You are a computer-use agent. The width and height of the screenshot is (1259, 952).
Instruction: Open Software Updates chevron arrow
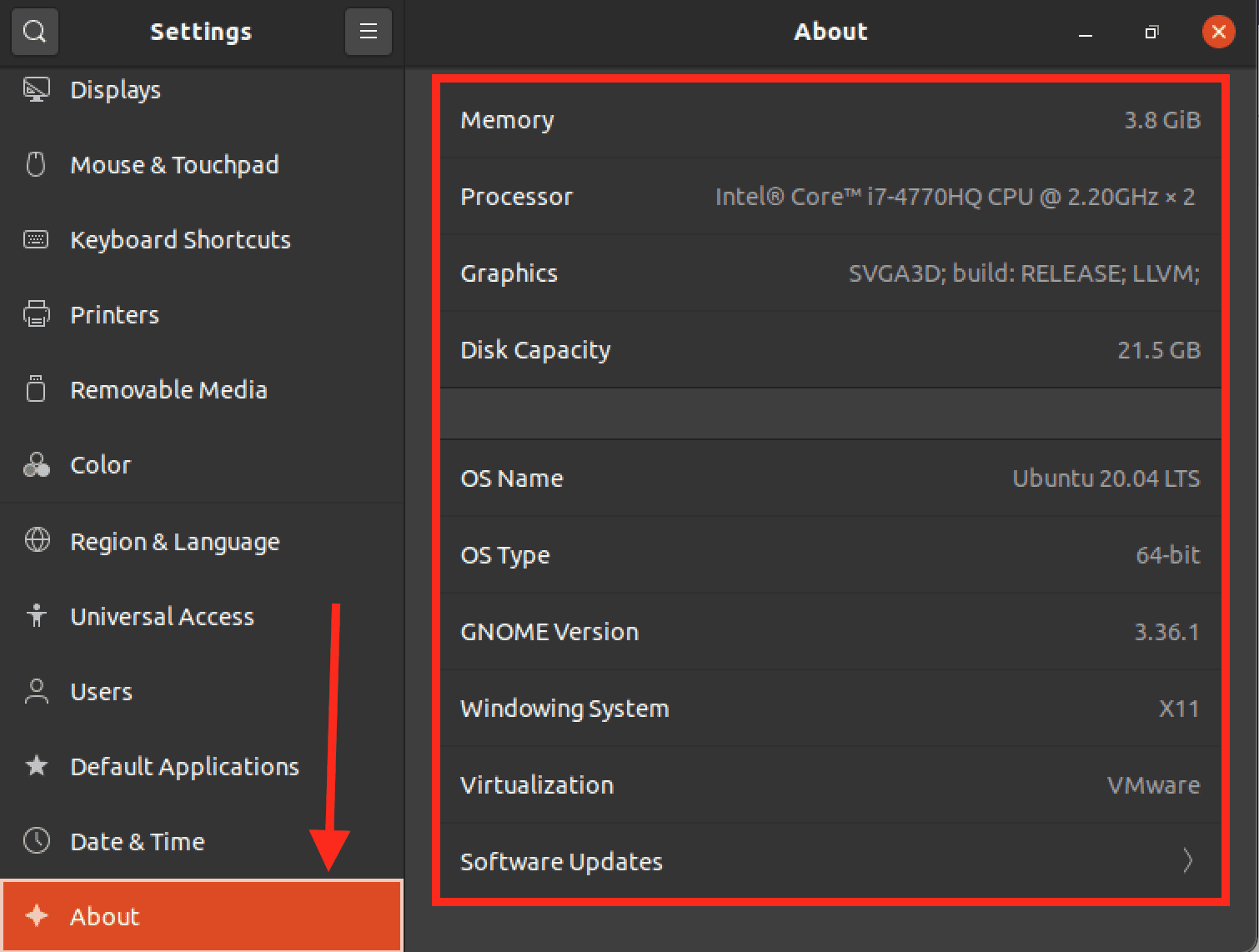(1188, 860)
